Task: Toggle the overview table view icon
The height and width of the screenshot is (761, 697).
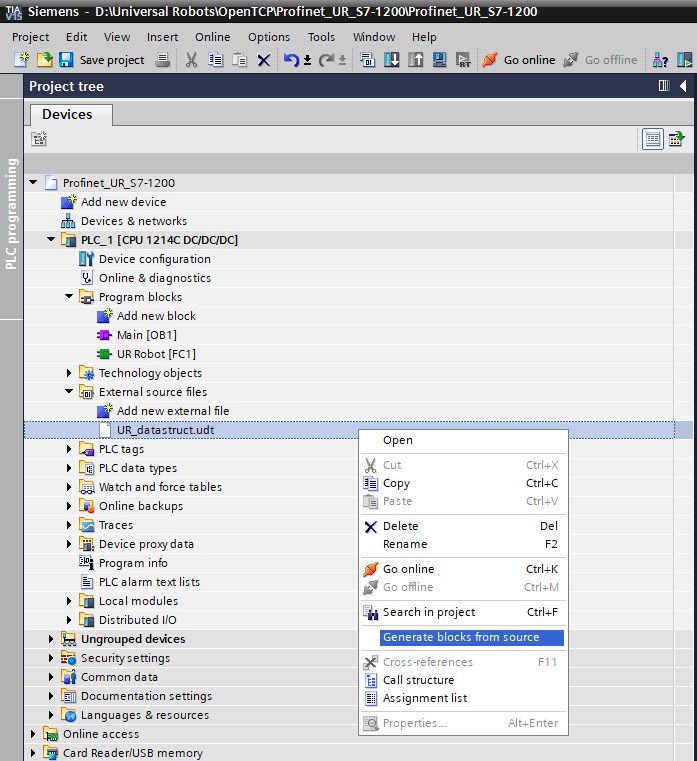Action: coord(653,139)
